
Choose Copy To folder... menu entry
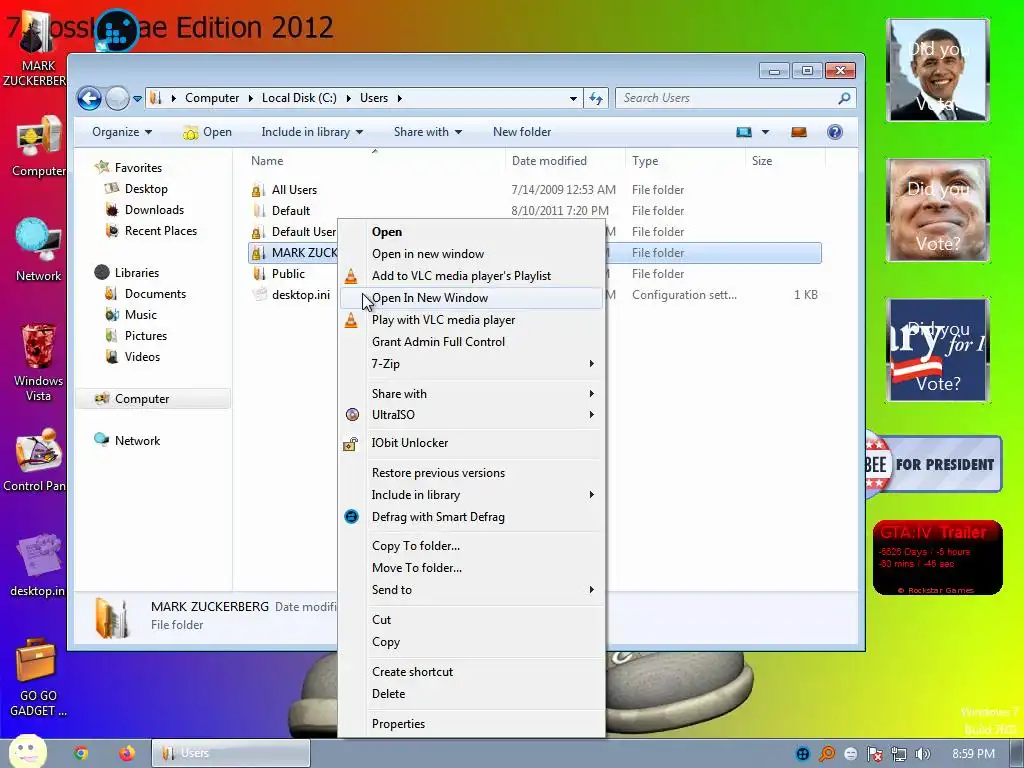point(472,546)
